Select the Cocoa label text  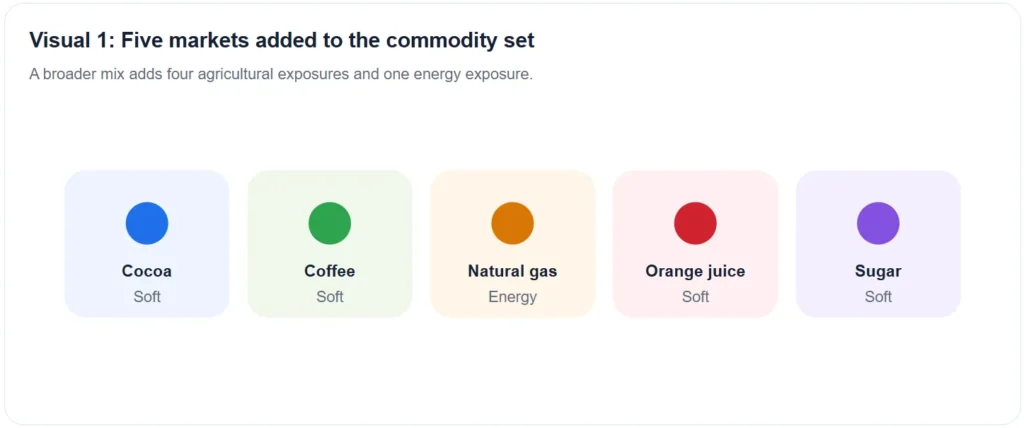pos(147,271)
